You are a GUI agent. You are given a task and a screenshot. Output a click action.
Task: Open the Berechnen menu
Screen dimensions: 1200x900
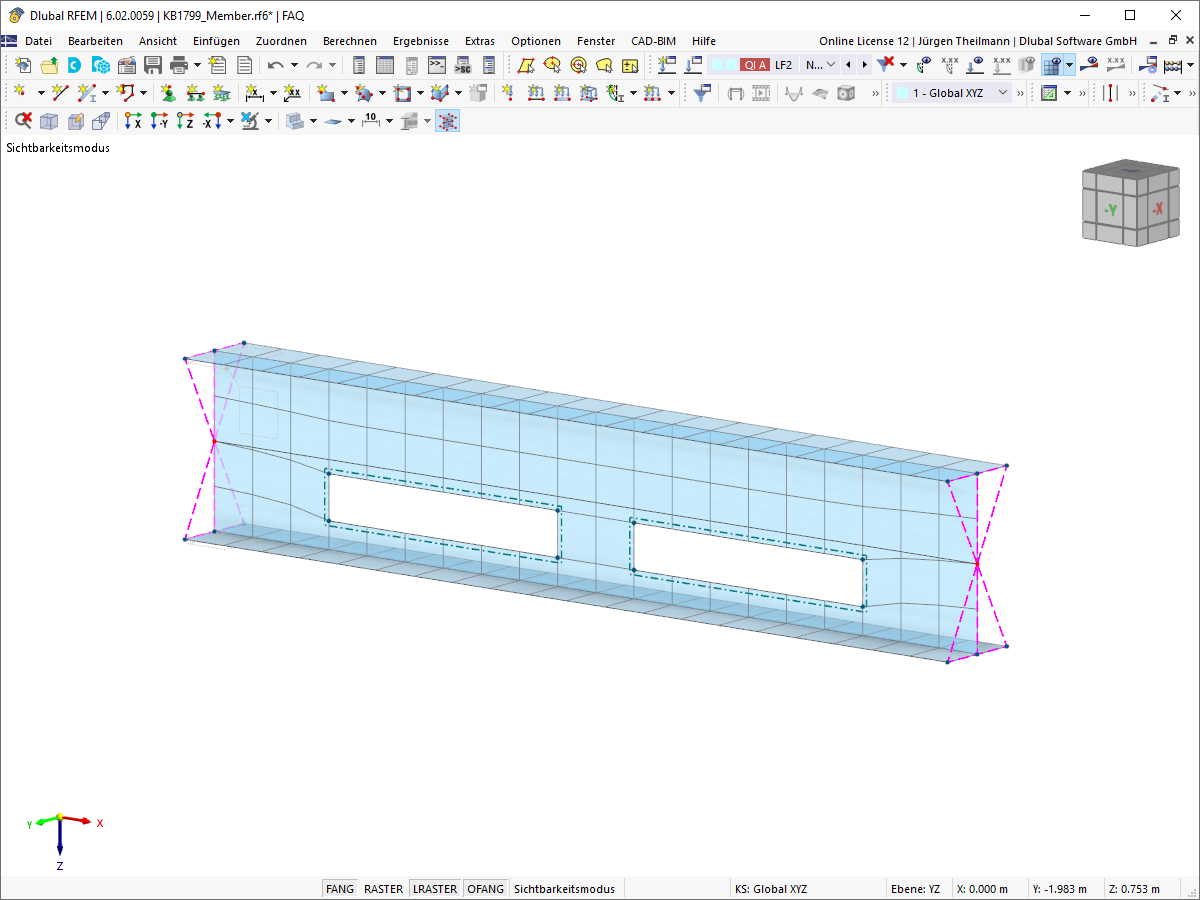coord(350,41)
